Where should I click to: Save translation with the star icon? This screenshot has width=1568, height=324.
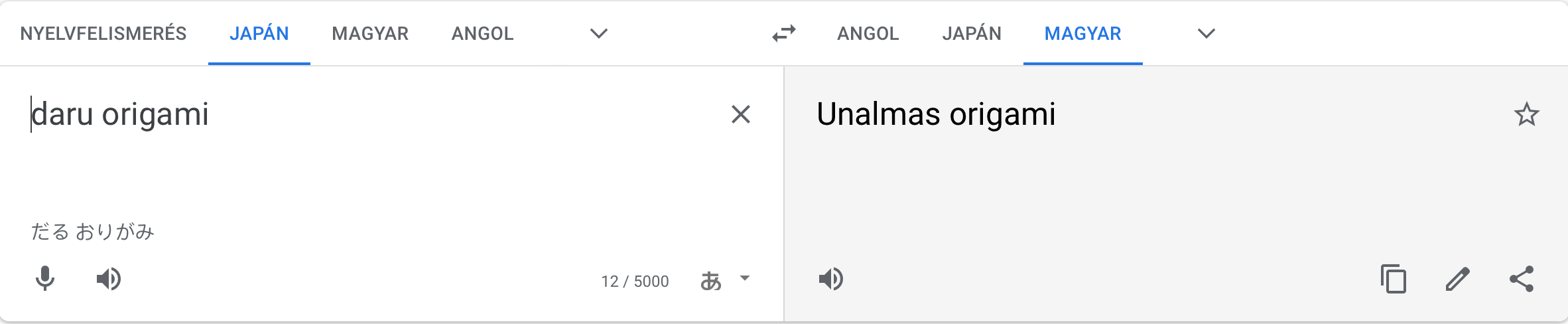[x=1526, y=115]
